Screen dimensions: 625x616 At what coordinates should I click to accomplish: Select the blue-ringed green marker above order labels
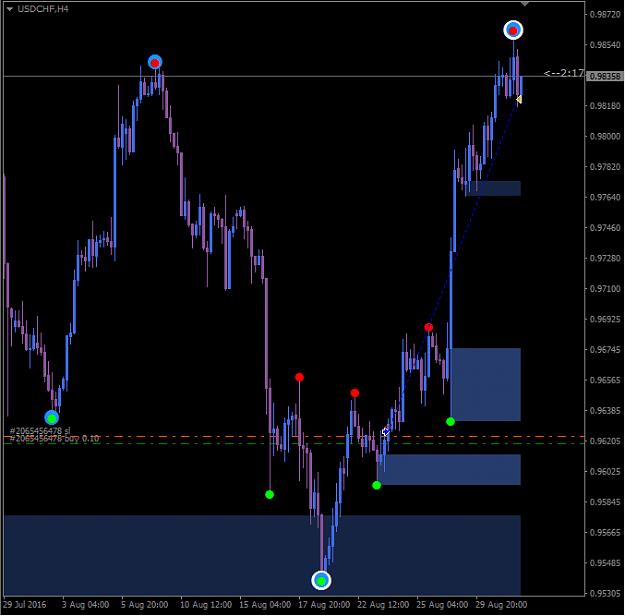point(51,418)
